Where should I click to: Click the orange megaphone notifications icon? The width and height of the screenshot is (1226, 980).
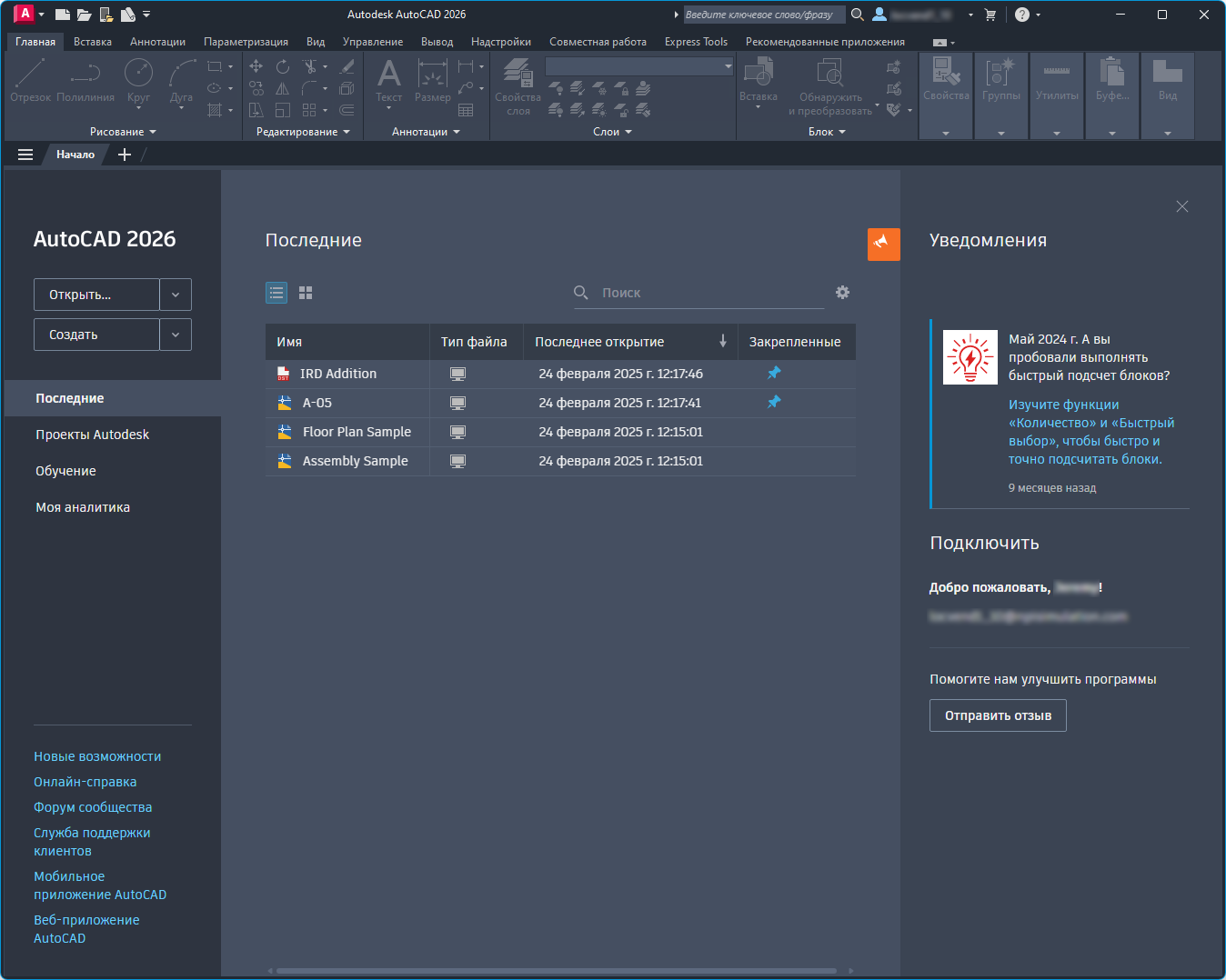884,244
